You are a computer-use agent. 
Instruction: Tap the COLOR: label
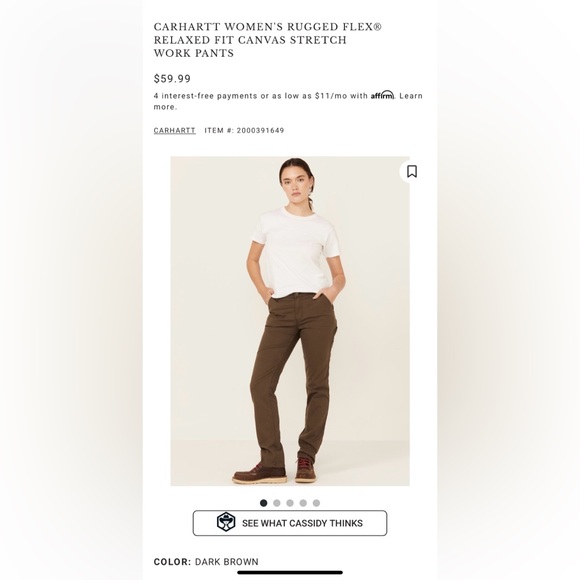click(172, 562)
